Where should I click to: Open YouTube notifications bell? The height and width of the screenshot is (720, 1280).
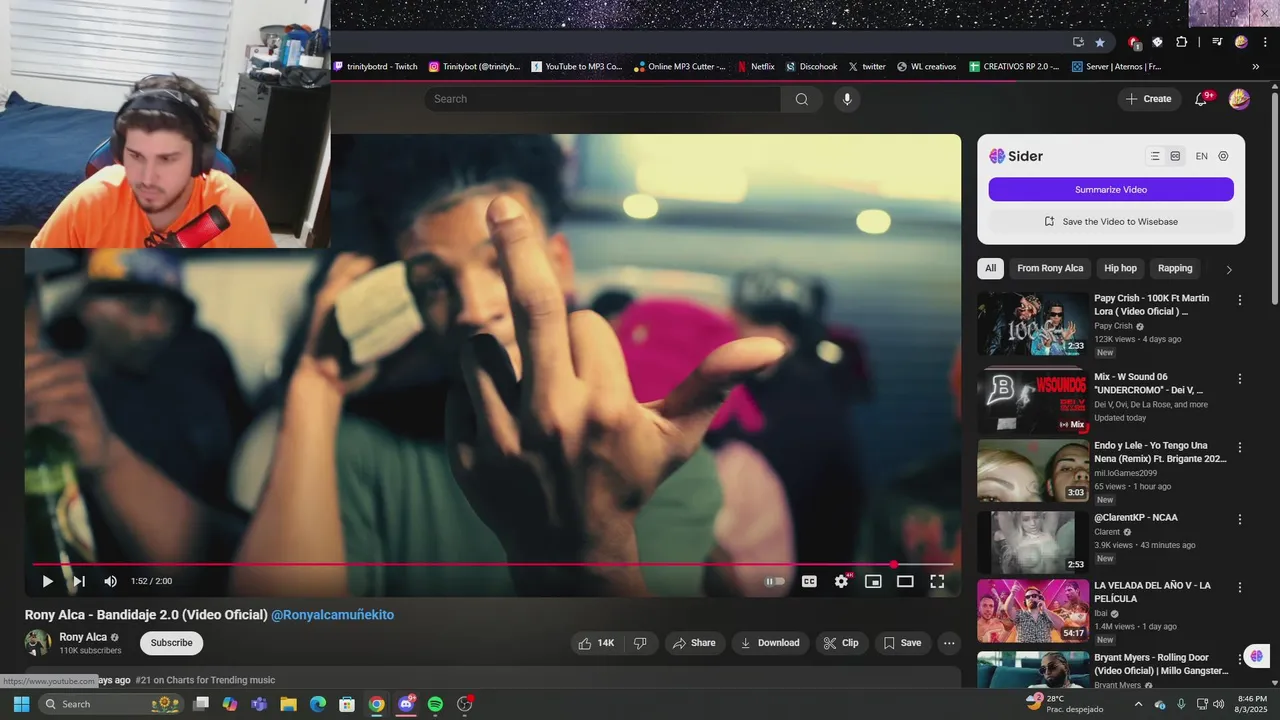1202,99
